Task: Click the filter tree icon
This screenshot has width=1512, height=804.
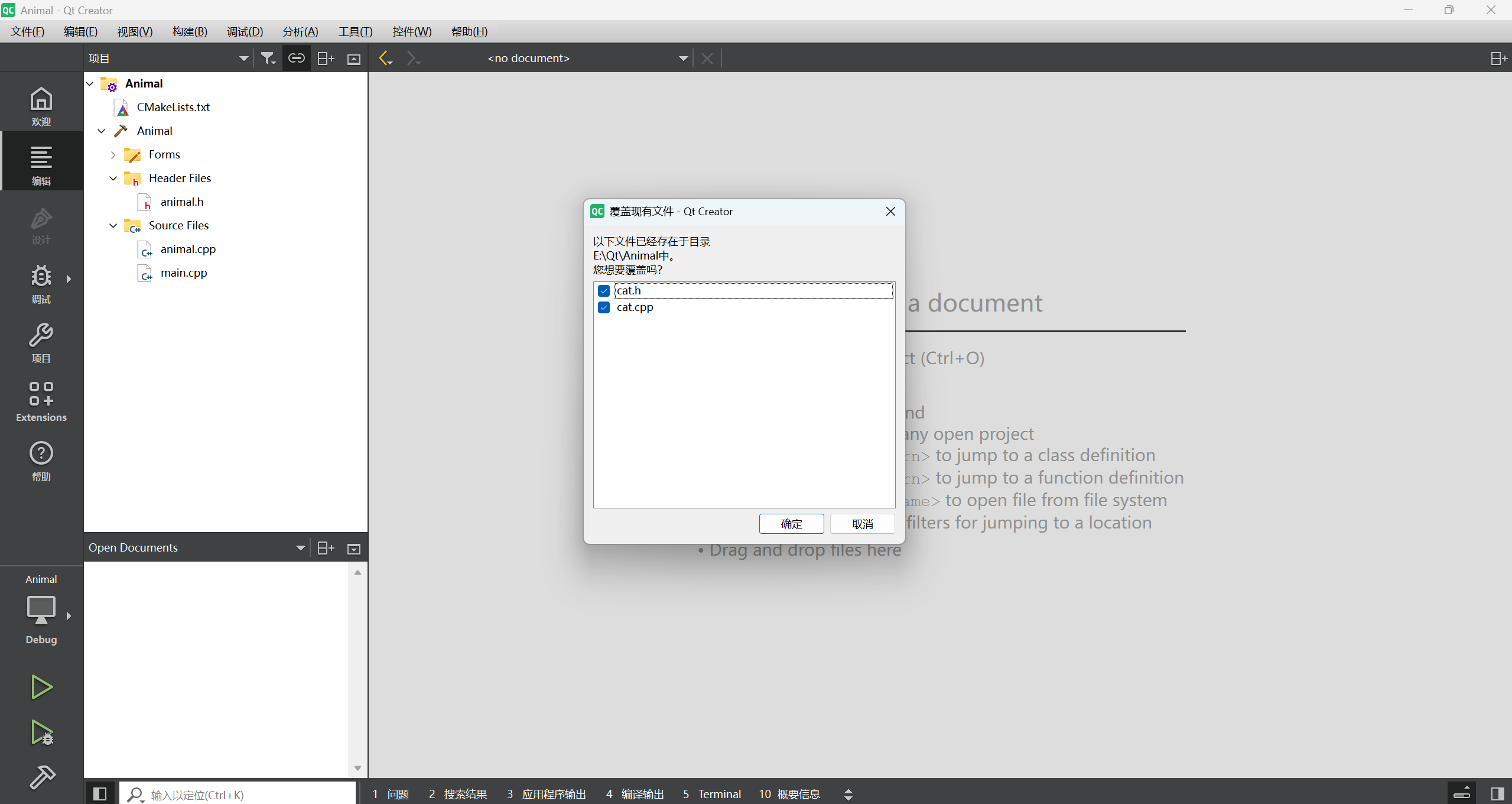Action: click(268, 58)
